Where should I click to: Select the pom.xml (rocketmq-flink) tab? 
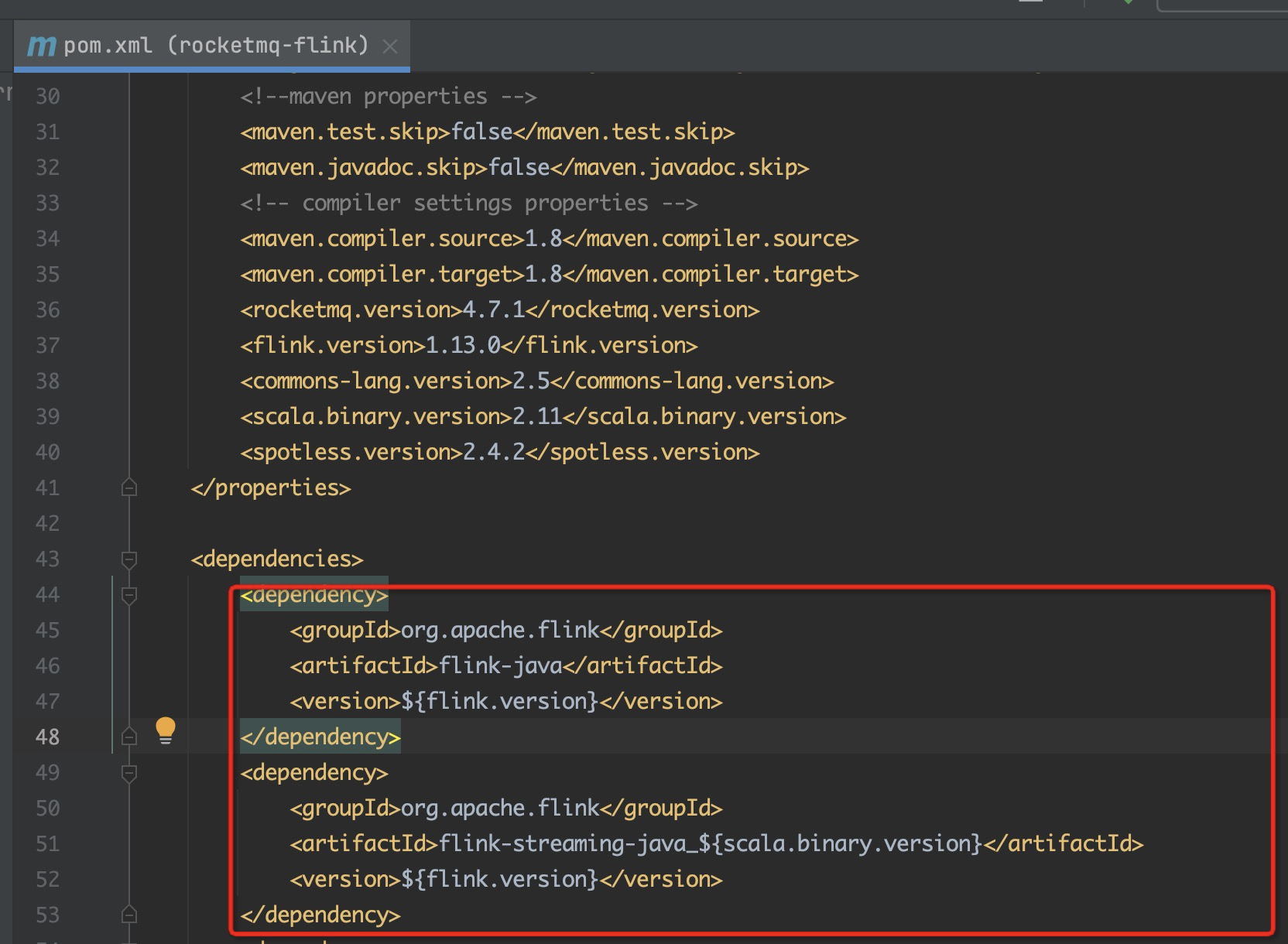[211, 46]
